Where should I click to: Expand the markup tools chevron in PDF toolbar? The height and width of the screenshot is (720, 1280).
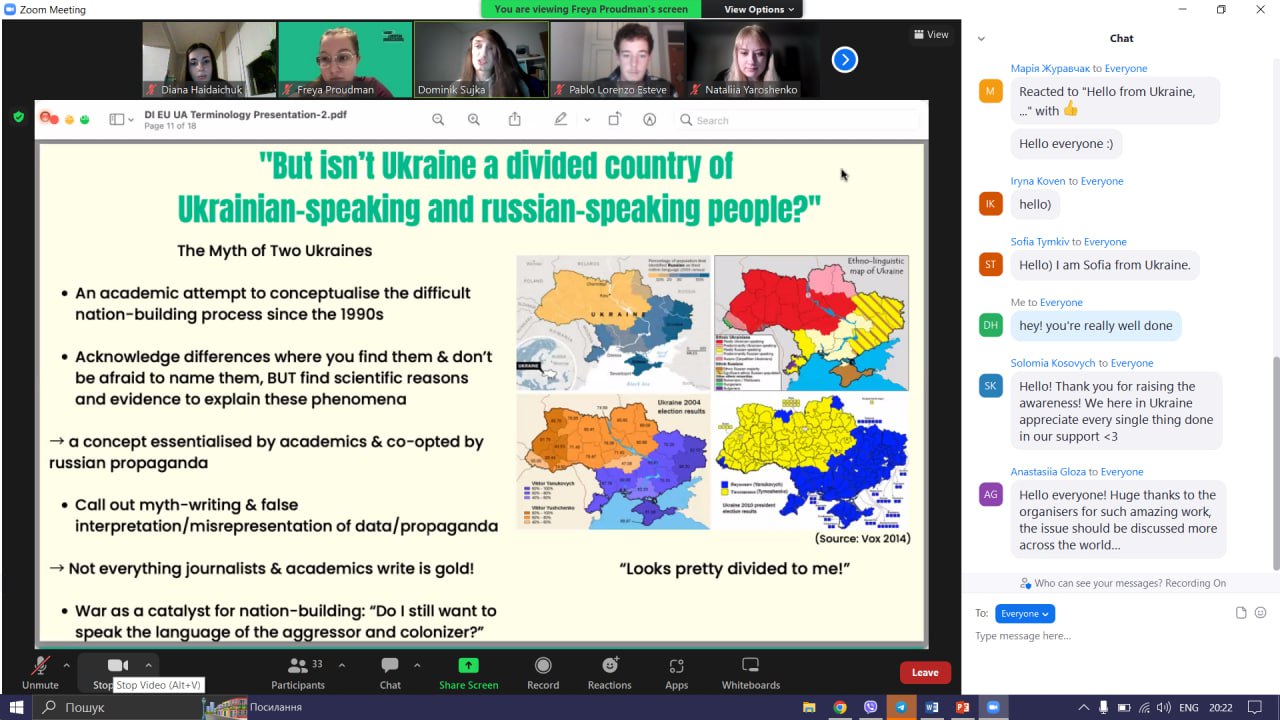pyautogui.click(x=585, y=119)
